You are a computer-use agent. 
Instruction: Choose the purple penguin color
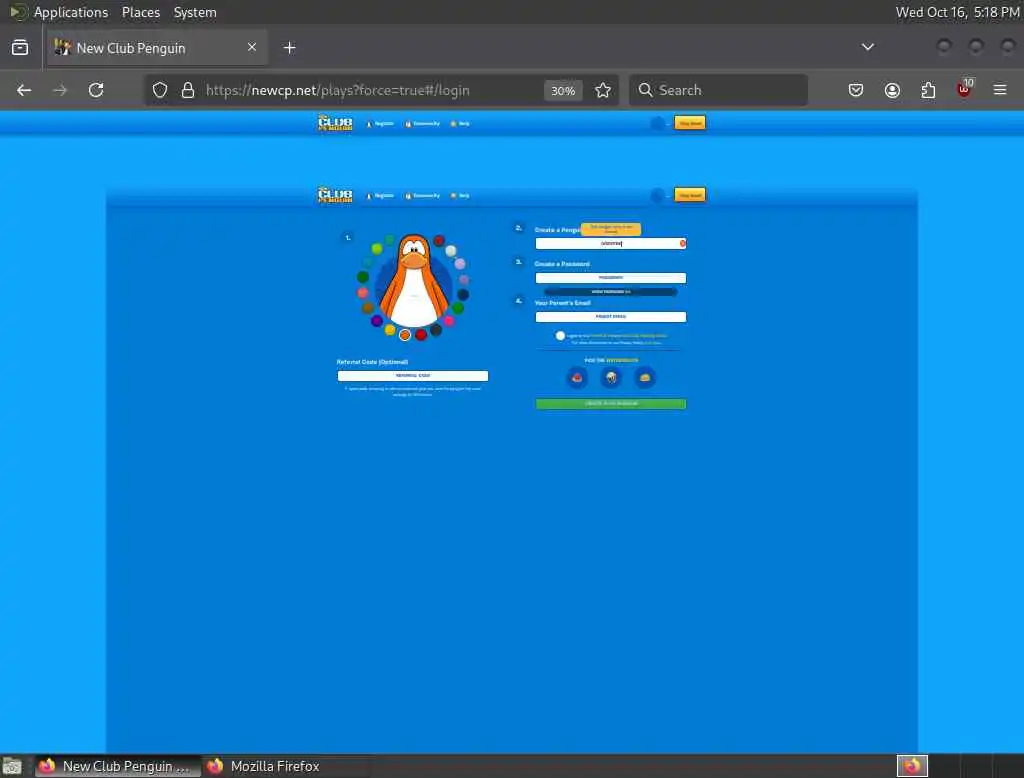(x=377, y=321)
